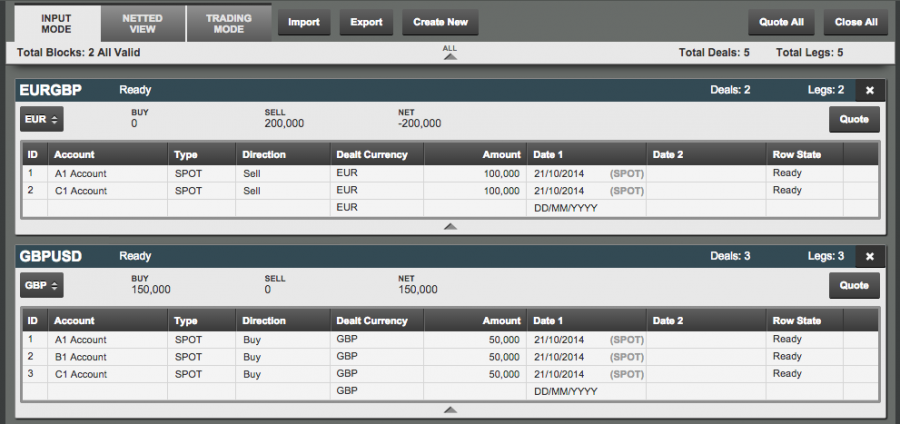
Task: Click the EURGBP Type column header
Action: (201, 154)
